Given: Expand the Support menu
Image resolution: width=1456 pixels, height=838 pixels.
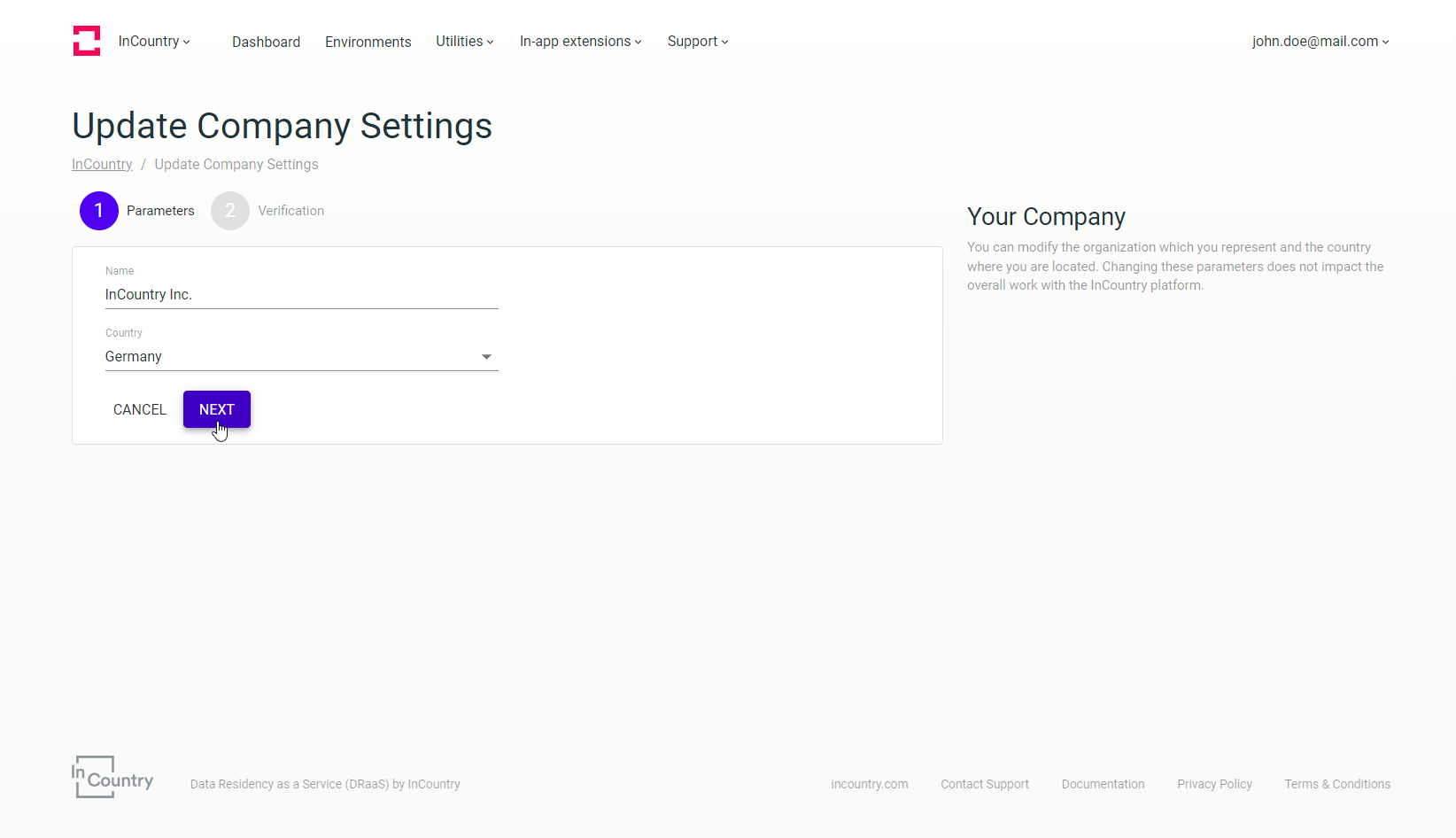Looking at the screenshot, I should pos(697,42).
